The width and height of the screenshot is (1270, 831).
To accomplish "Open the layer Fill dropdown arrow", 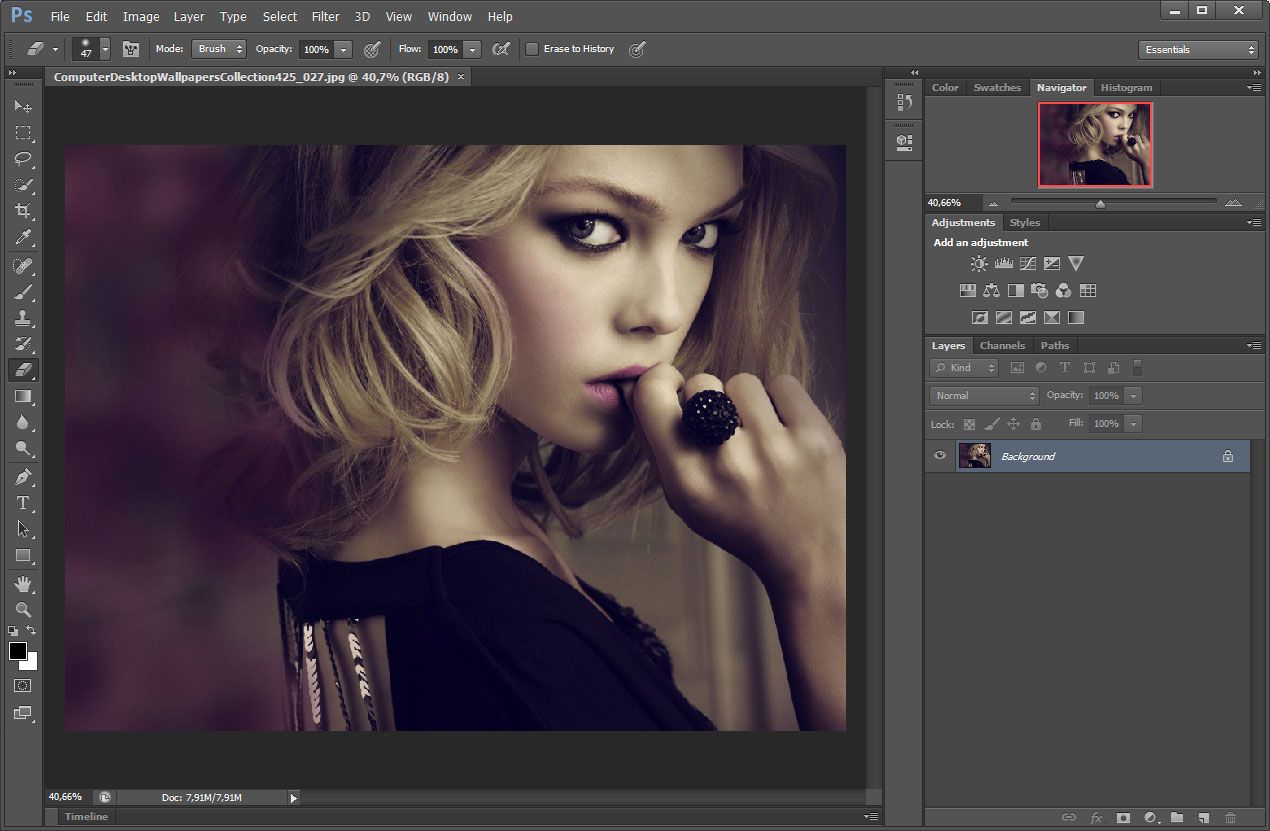I will 1133,424.
